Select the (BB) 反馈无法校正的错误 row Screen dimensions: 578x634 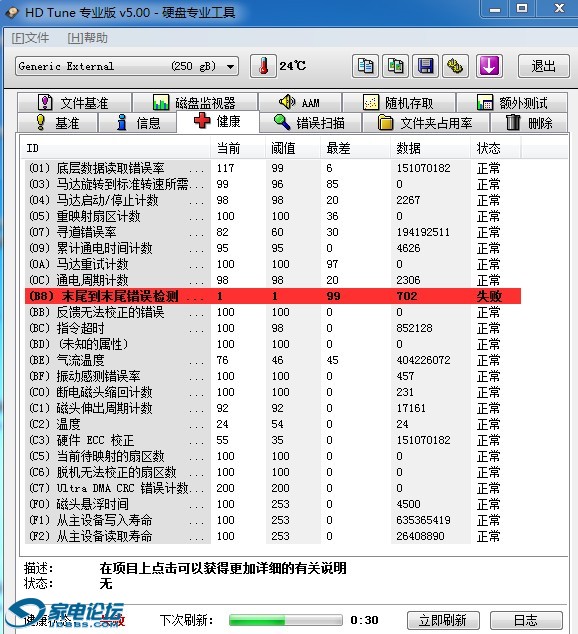coord(273,312)
